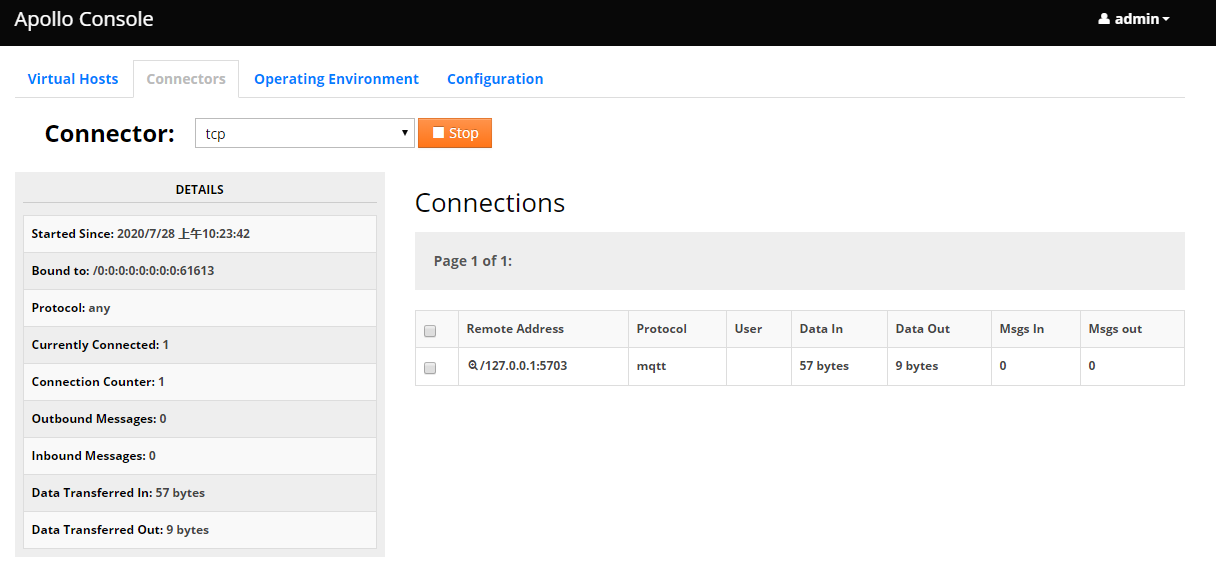The width and height of the screenshot is (1216, 564).
Task: Click the Msgs In column header
Action: click(x=1022, y=329)
